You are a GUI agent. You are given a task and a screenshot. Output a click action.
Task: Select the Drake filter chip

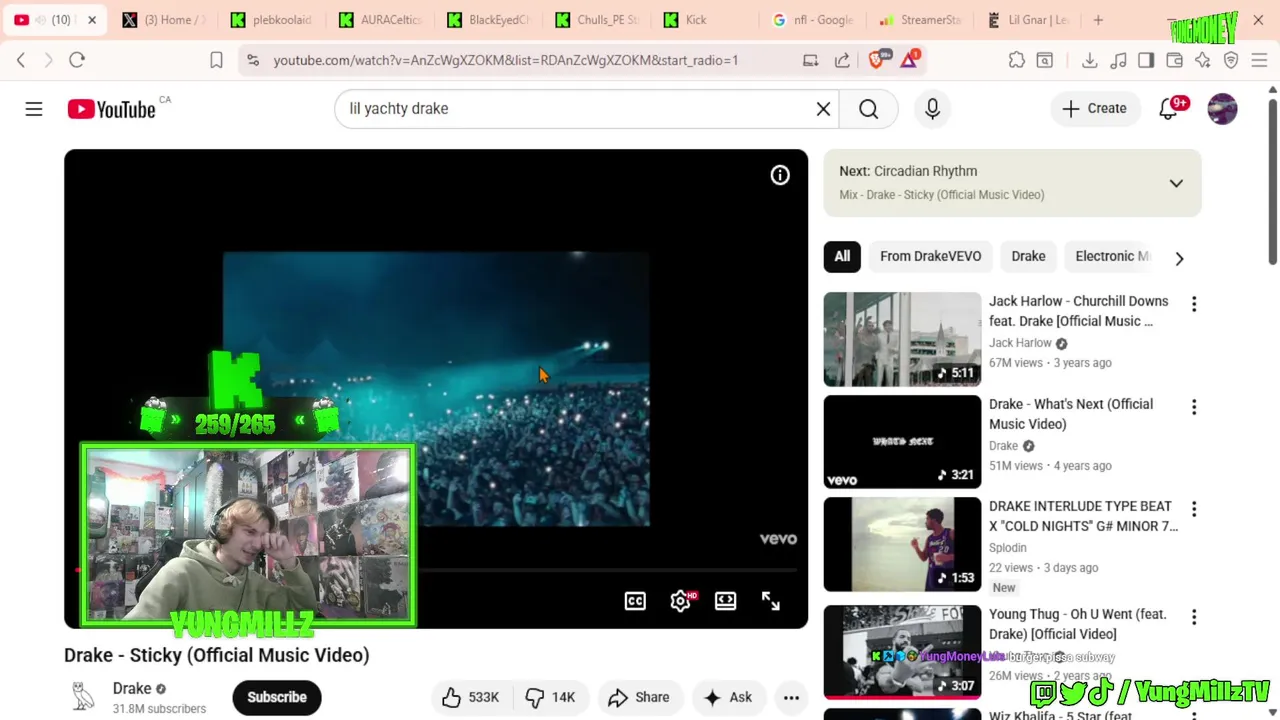pos(1028,256)
